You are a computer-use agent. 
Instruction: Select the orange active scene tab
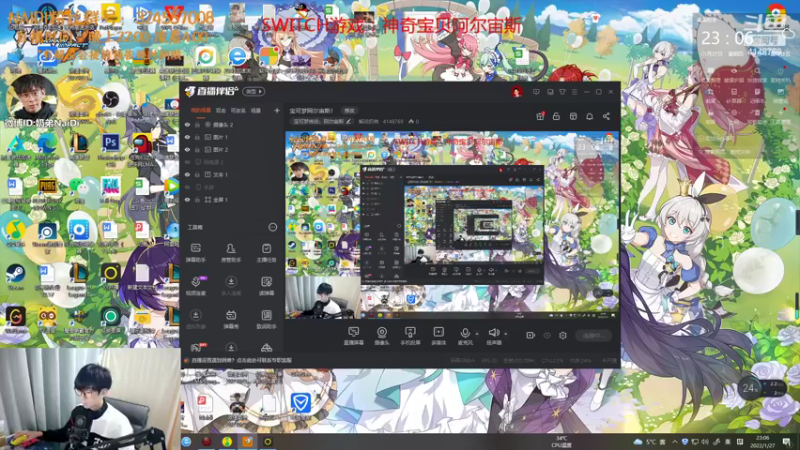pos(201,110)
